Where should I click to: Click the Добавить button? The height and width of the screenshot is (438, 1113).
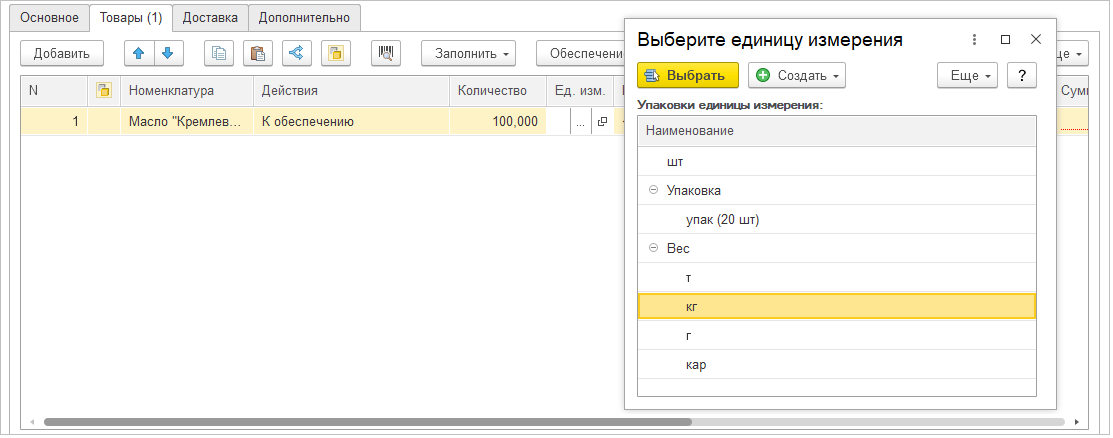click(x=62, y=53)
